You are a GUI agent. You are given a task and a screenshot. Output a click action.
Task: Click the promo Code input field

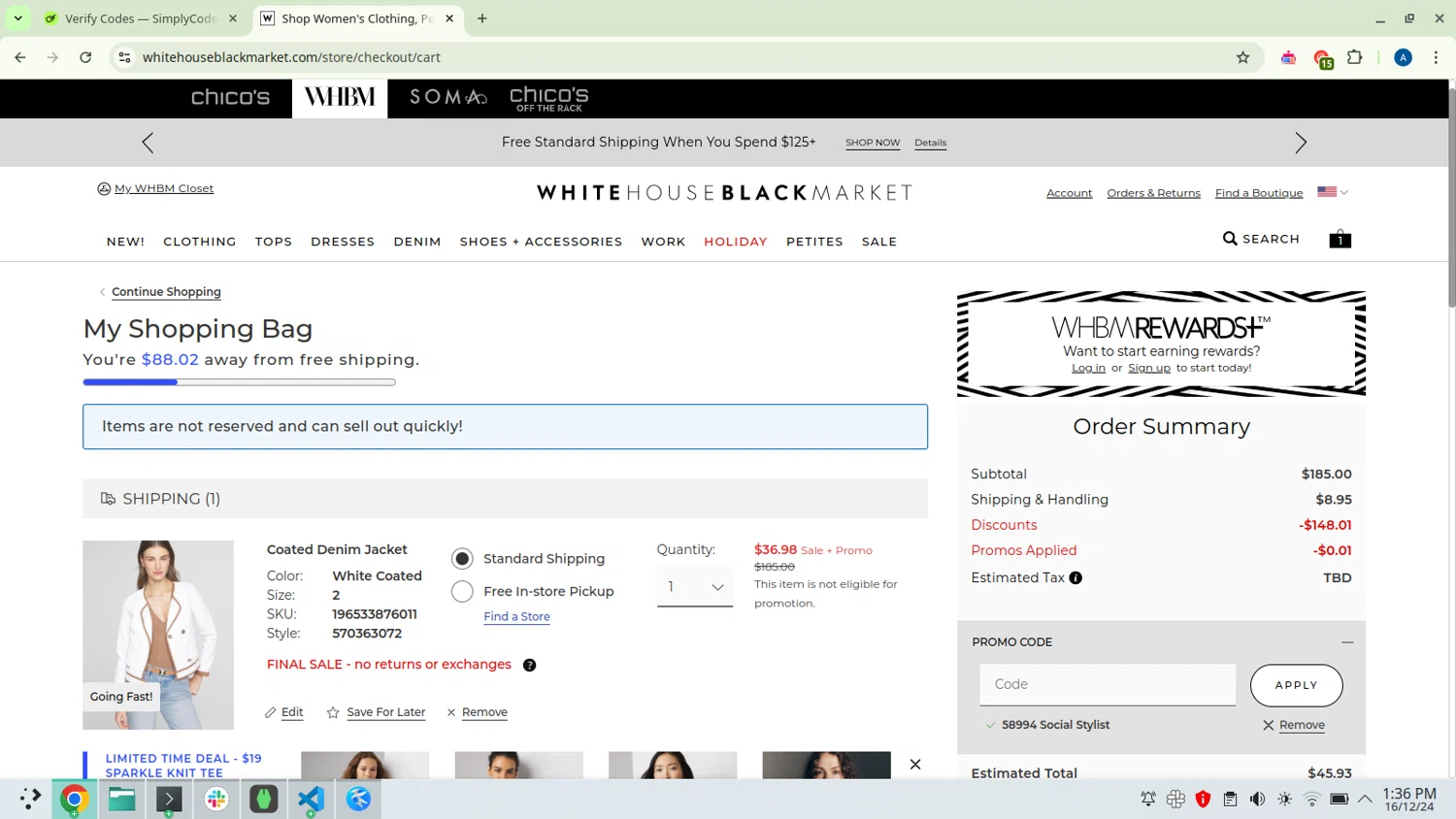tap(1108, 685)
